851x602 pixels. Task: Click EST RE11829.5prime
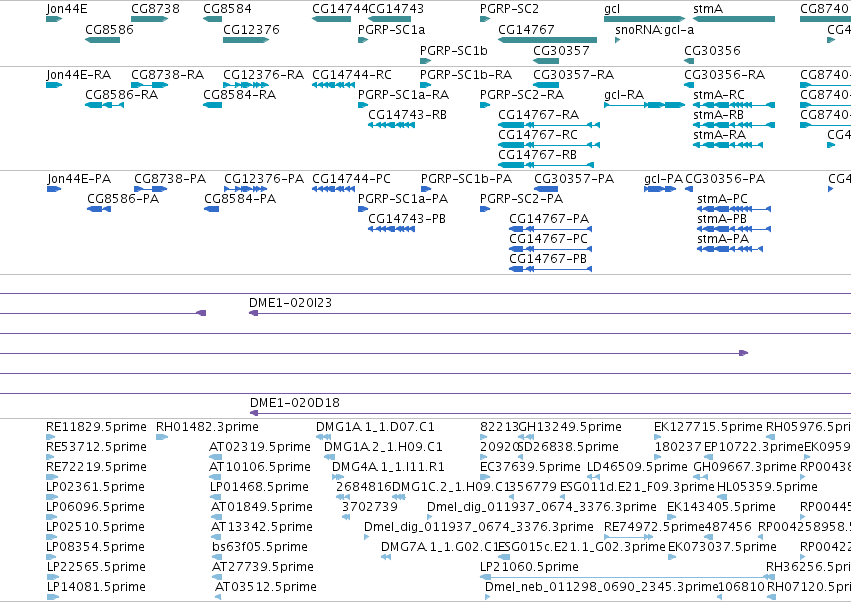tap(96, 427)
